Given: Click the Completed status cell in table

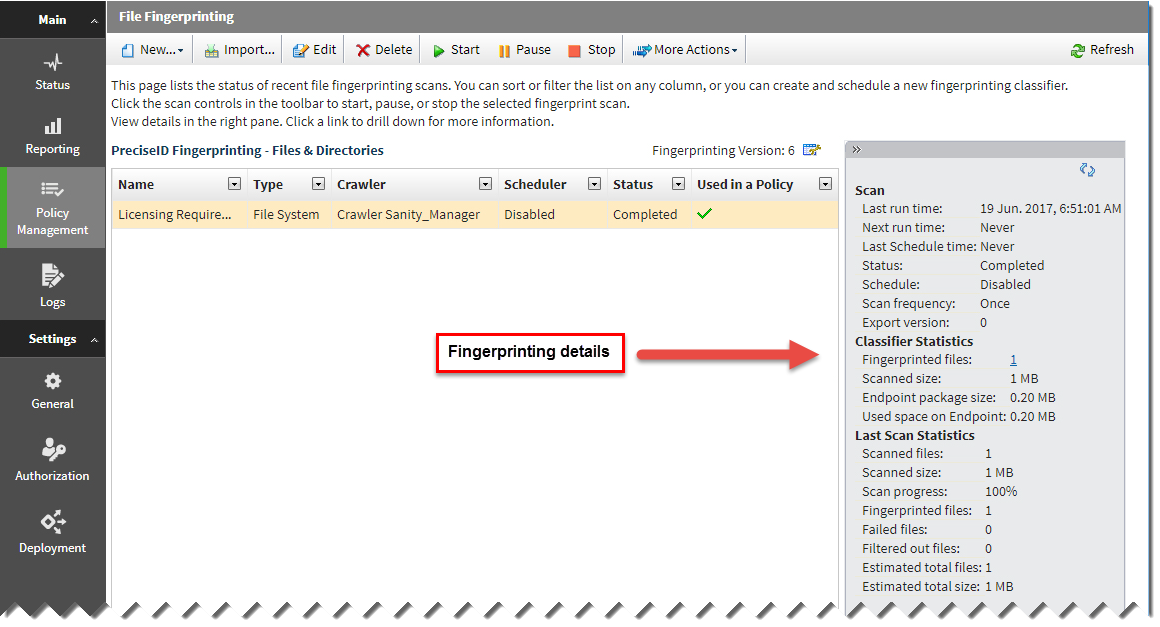Looking at the screenshot, I should click(645, 214).
